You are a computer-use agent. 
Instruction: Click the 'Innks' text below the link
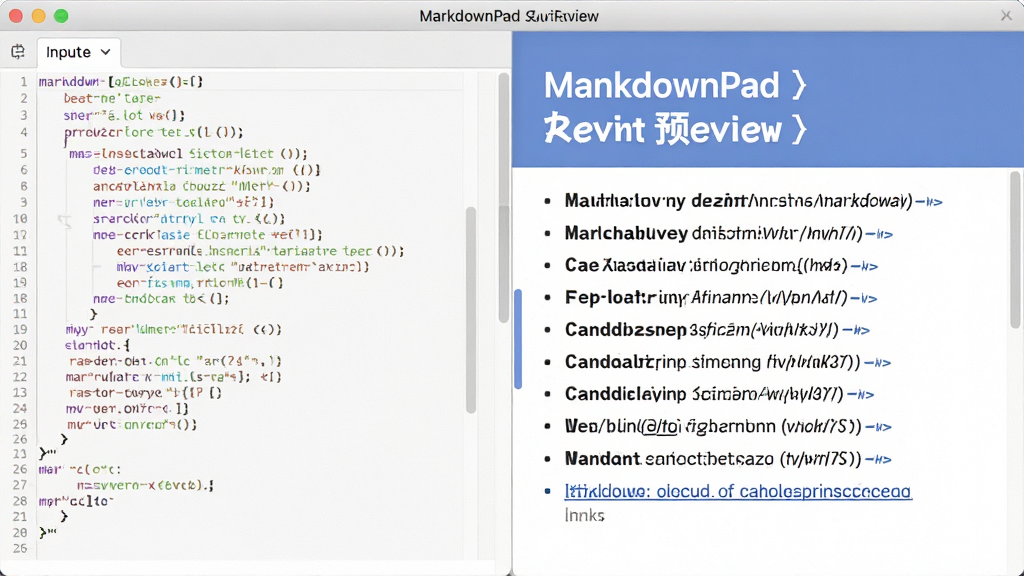pos(584,515)
